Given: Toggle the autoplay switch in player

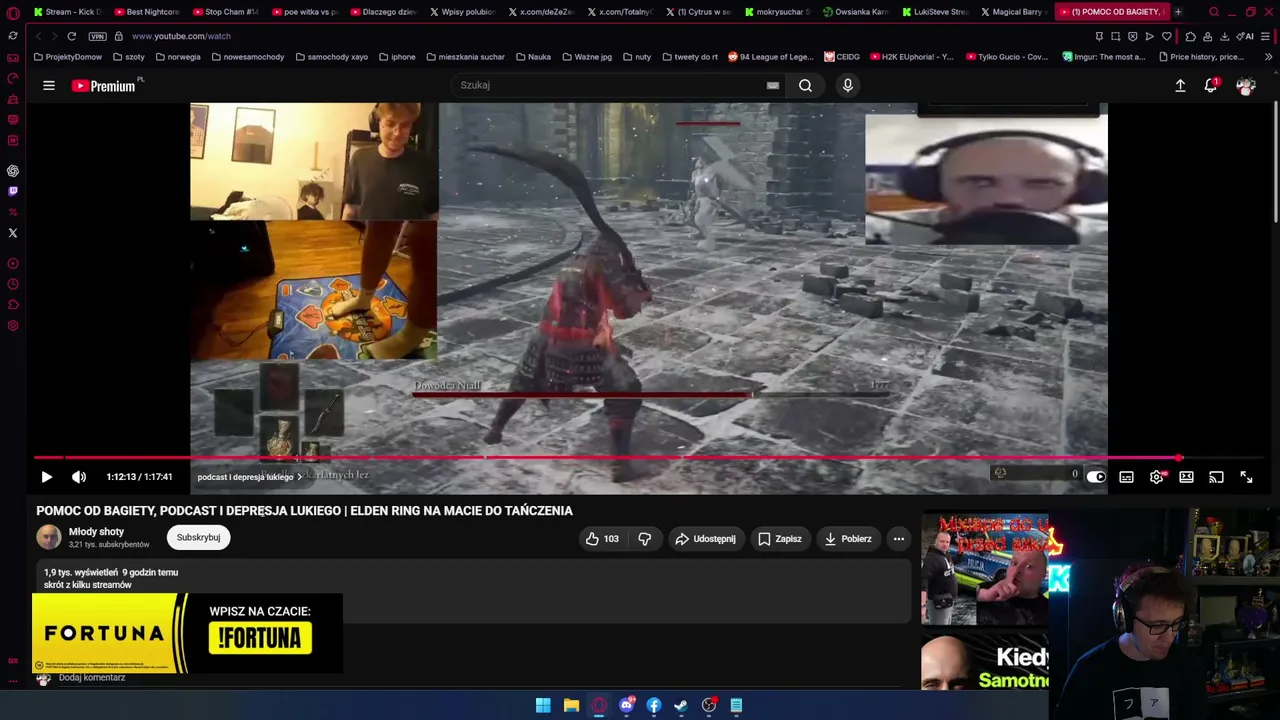Looking at the screenshot, I should (x=1096, y=477).
